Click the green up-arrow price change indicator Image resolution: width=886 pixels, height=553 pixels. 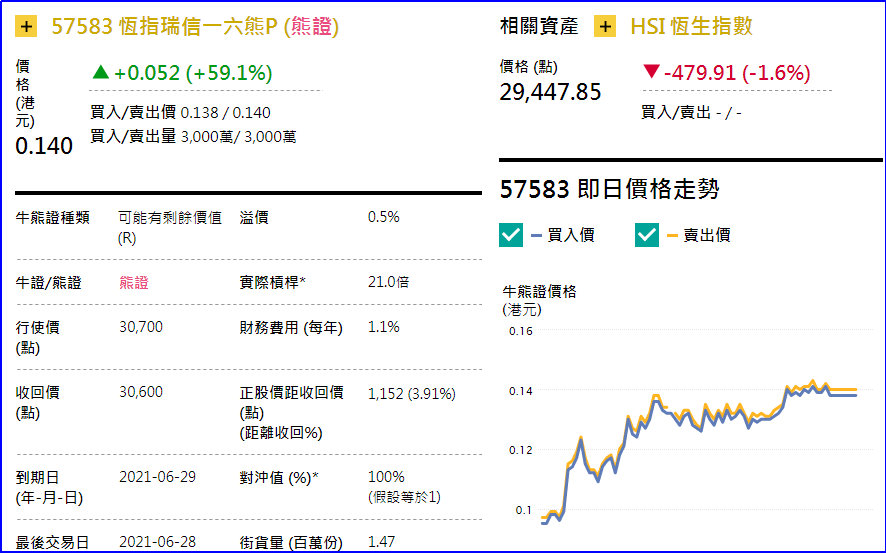[101, 72]
